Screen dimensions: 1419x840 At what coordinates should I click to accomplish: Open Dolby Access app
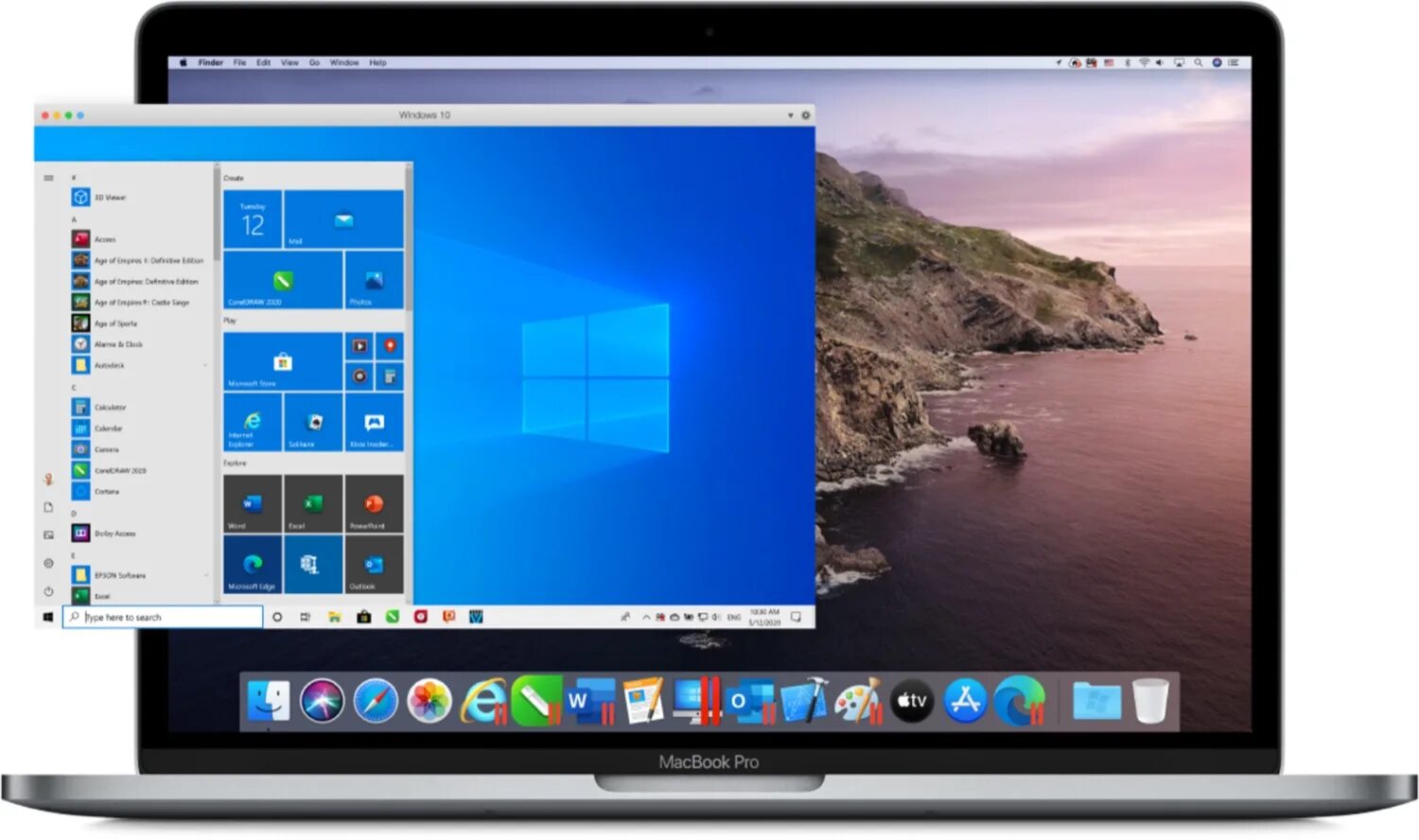tap(104, 533)
